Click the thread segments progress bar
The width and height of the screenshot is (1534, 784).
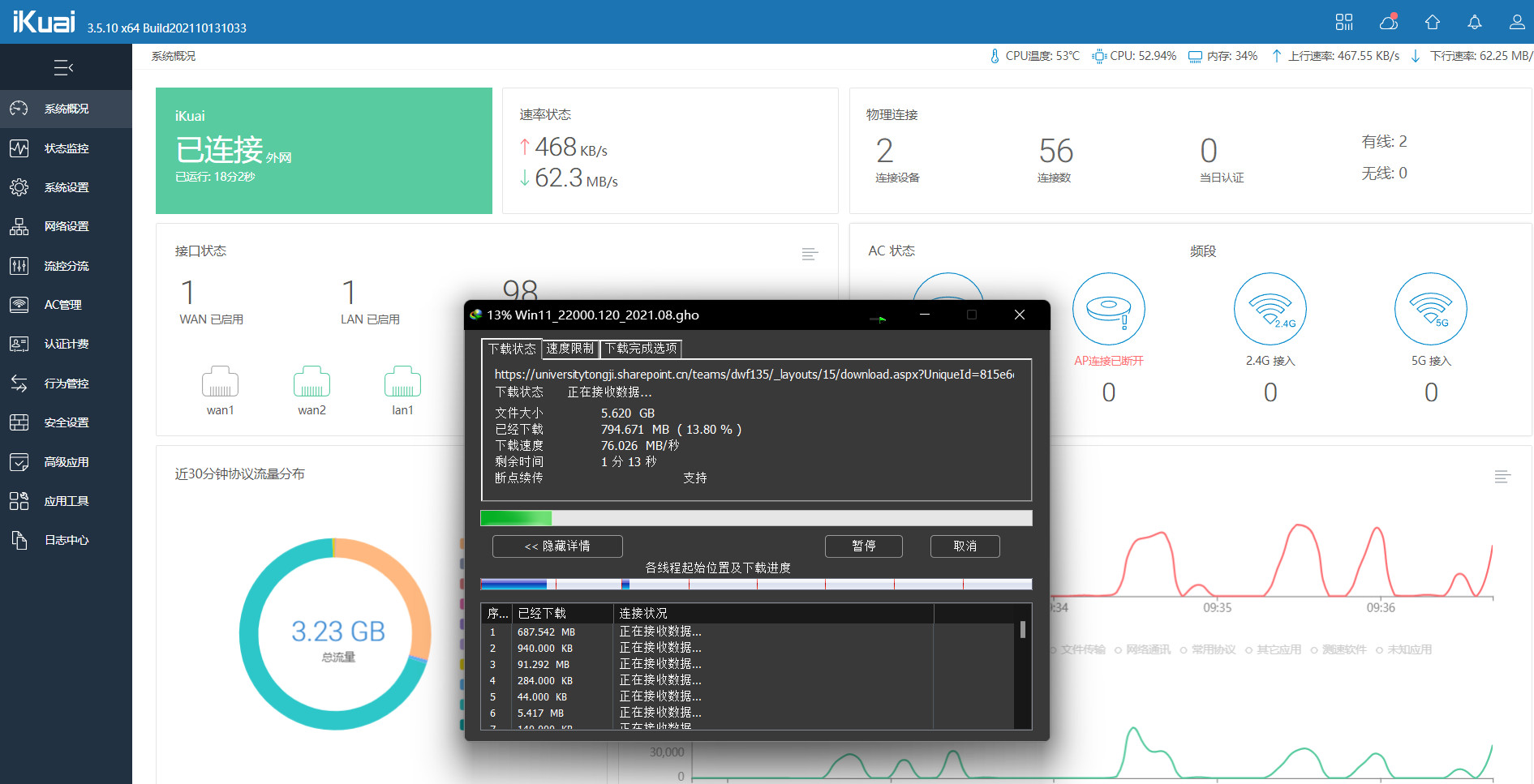click(756, 584)
